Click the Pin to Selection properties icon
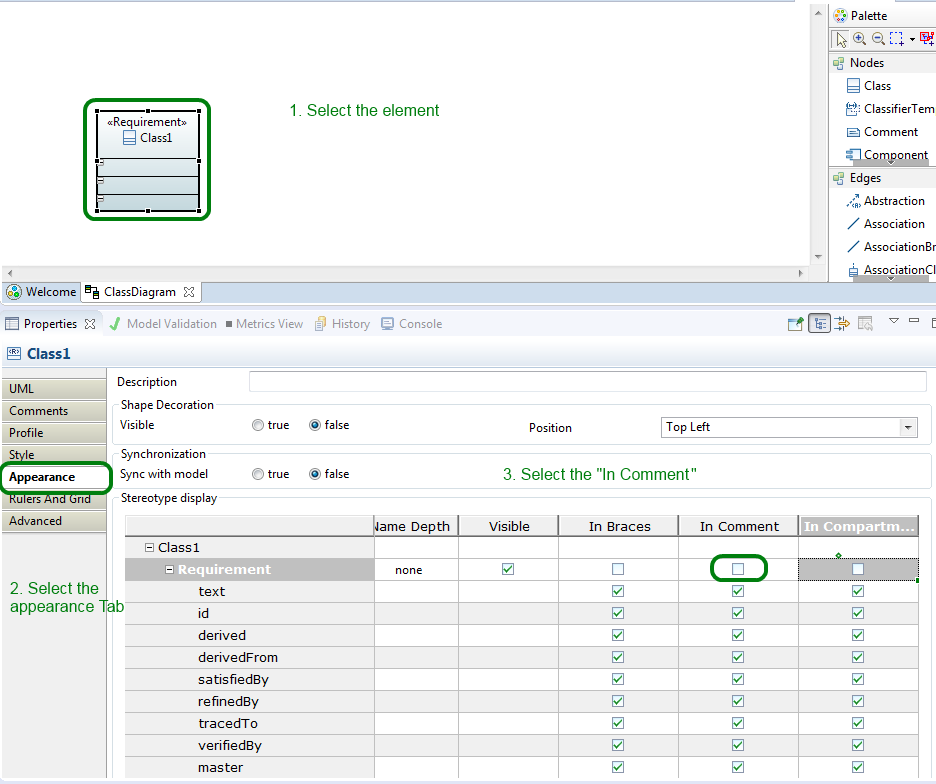This screenshot has width=936, height=784. (796, 324)
